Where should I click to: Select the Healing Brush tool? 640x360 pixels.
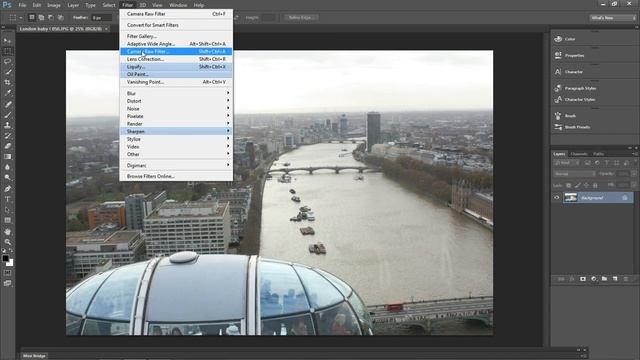(7, 104)
